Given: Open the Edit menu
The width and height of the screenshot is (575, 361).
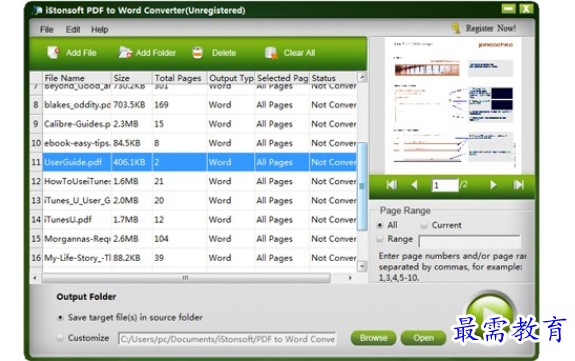Looking at the screenshot, I should [73, 29].
